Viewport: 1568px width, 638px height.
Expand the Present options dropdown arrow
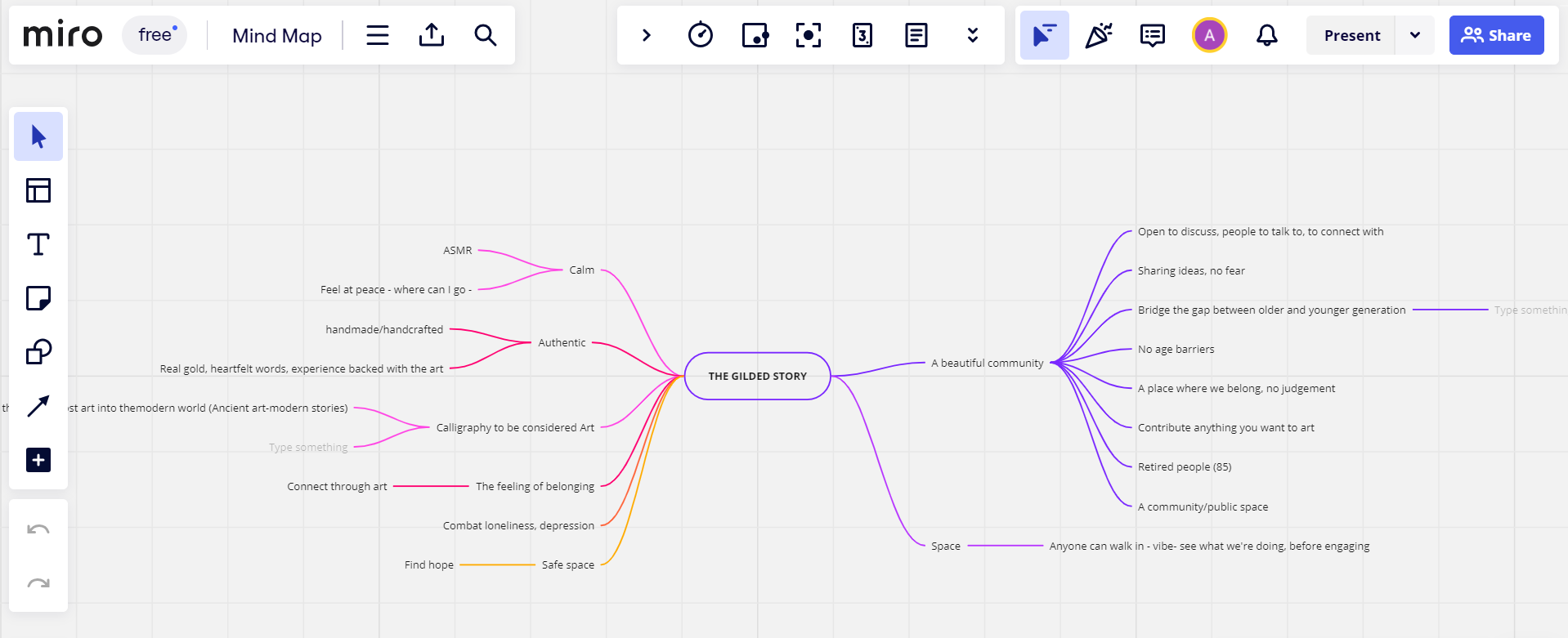click(1415, 35)
